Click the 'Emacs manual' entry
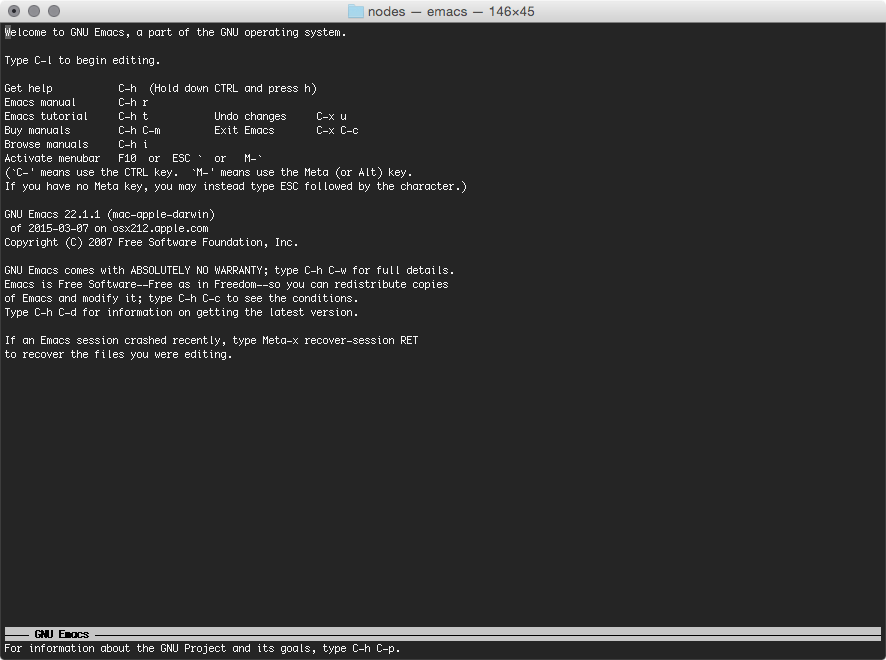Screen dimensions: 886x660 tap(40, 102)
